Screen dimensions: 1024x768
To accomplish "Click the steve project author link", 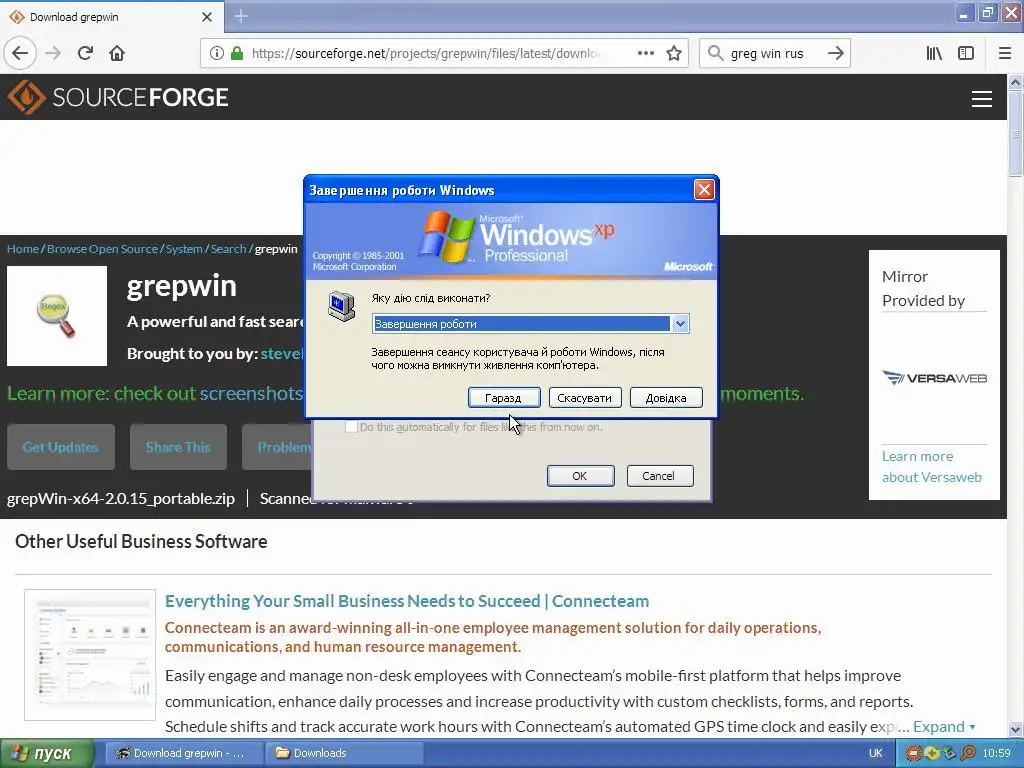I will [x=281, y=354].
